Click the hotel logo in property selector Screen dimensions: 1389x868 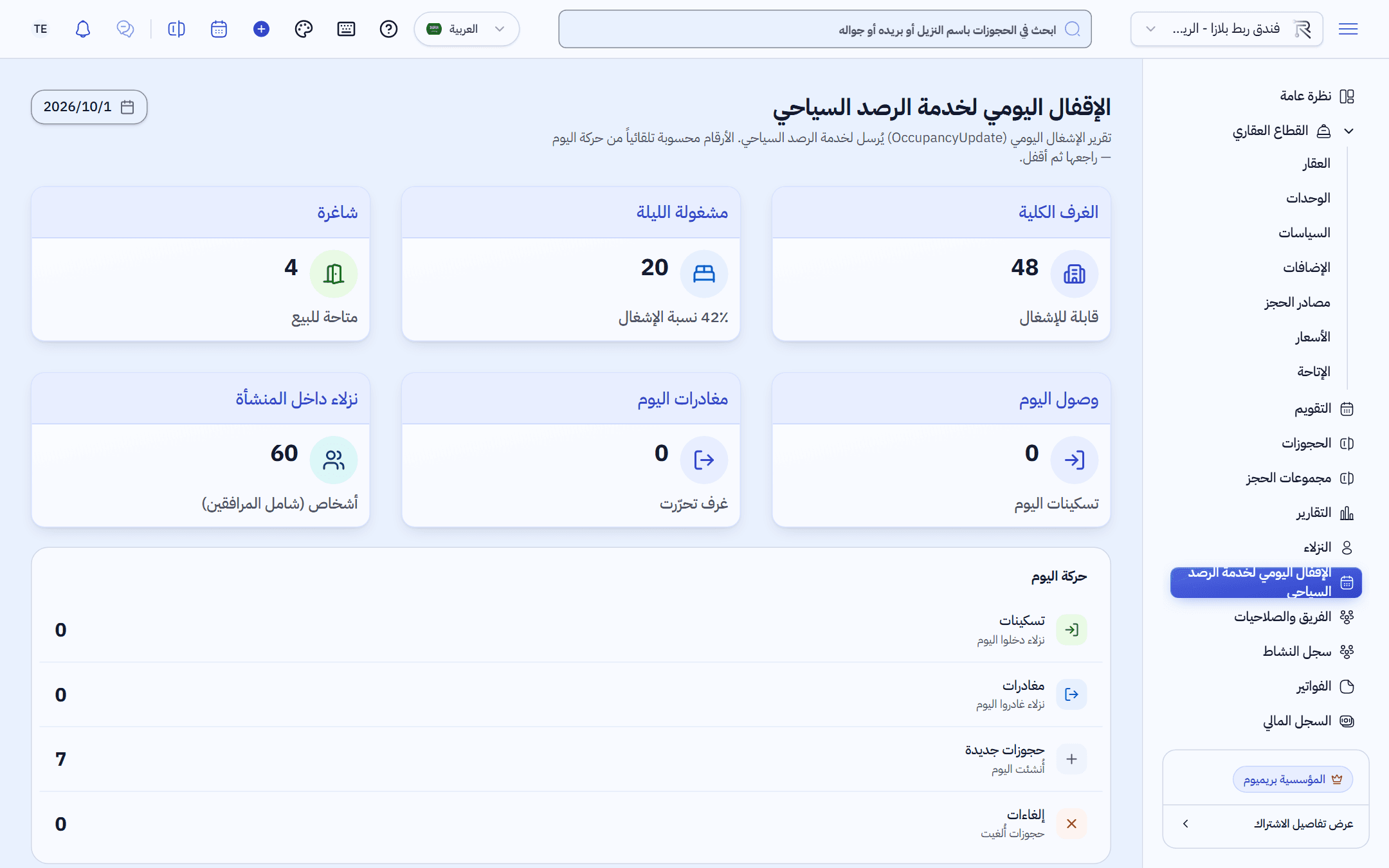pos(1303,29)
